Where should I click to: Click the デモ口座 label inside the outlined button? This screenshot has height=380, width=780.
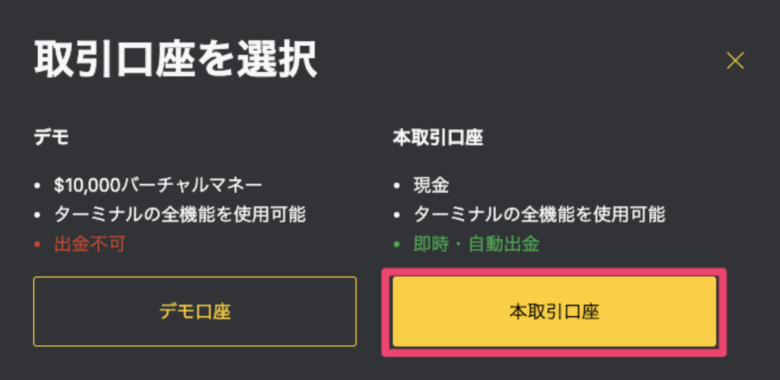195,312
